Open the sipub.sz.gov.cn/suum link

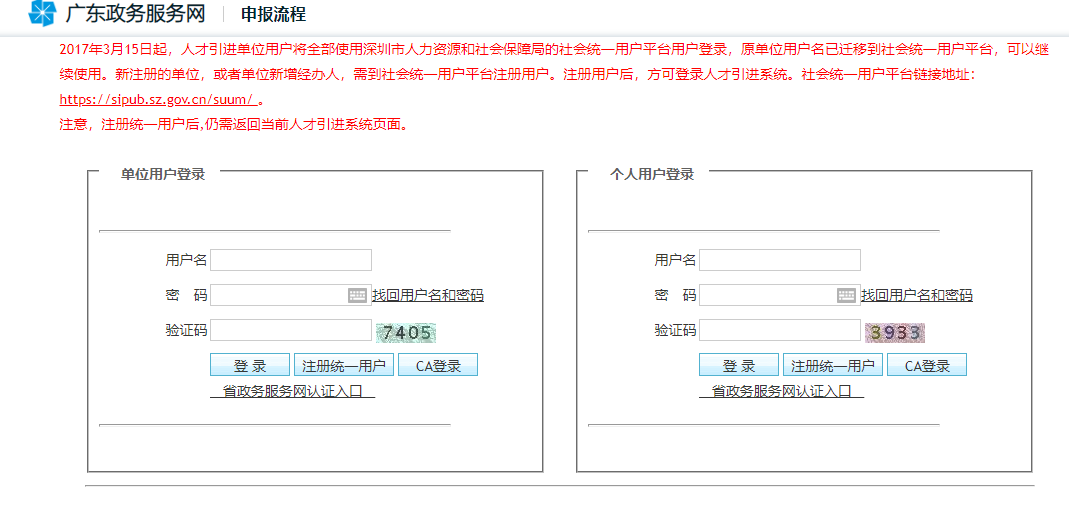pos(159,100)
